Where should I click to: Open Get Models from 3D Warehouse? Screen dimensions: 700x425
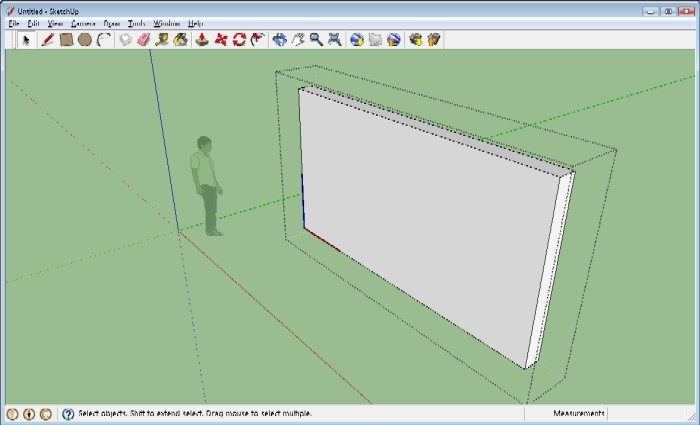[x=415, y=40]
